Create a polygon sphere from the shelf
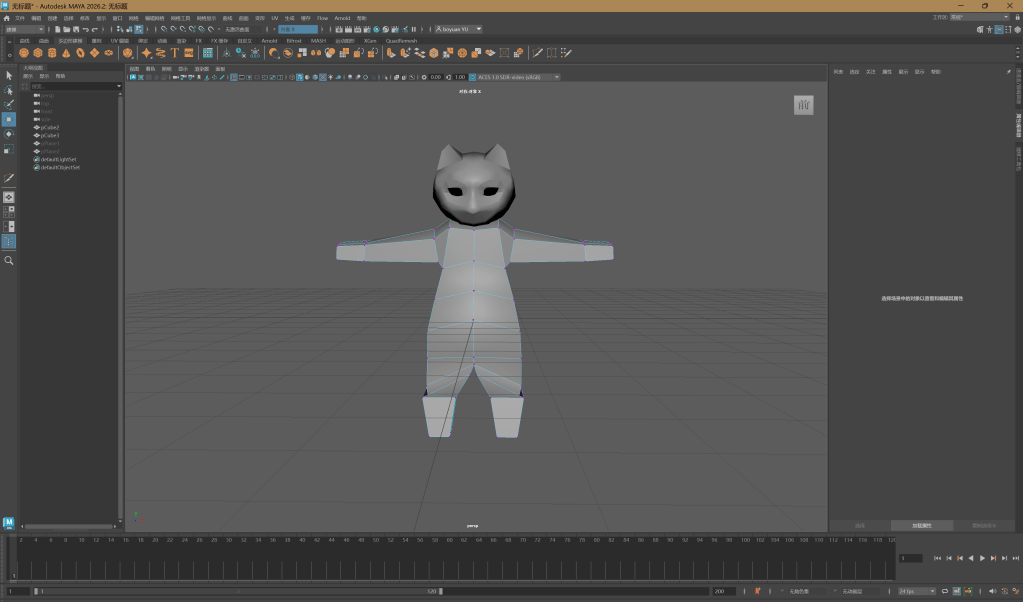 24,53
